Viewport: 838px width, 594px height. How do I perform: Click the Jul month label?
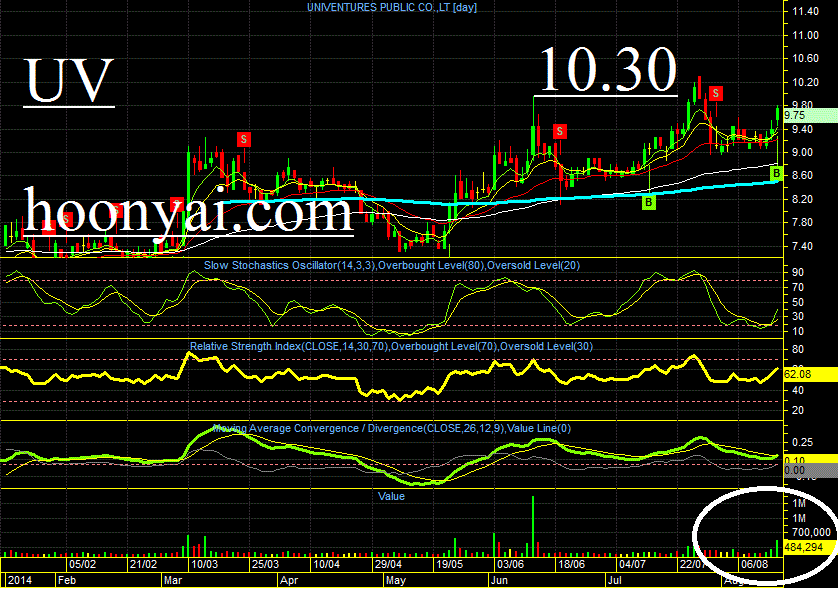(615, 581)
